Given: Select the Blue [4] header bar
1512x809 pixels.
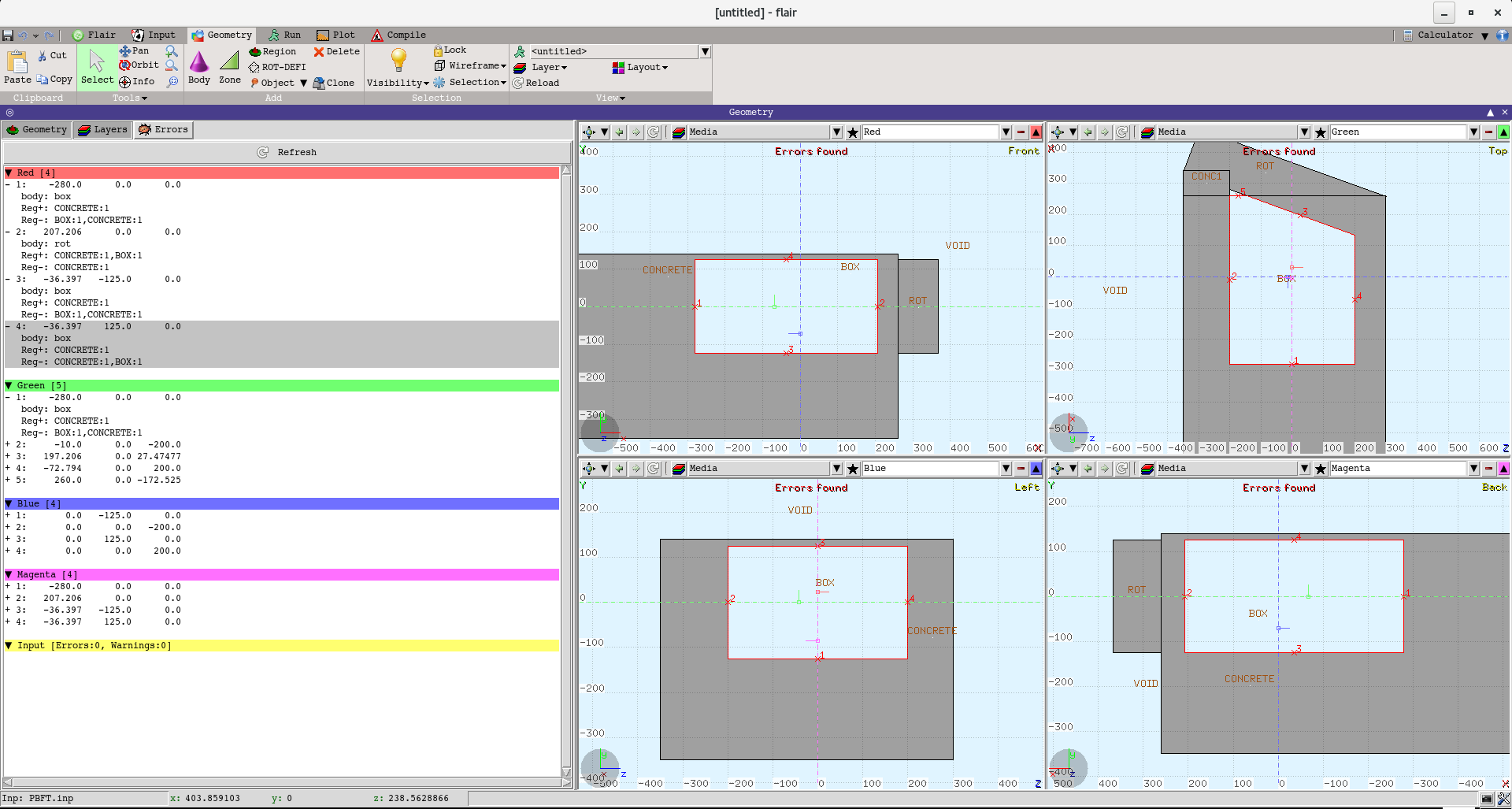Looking at the screenshot, I should tap(282, 503).
